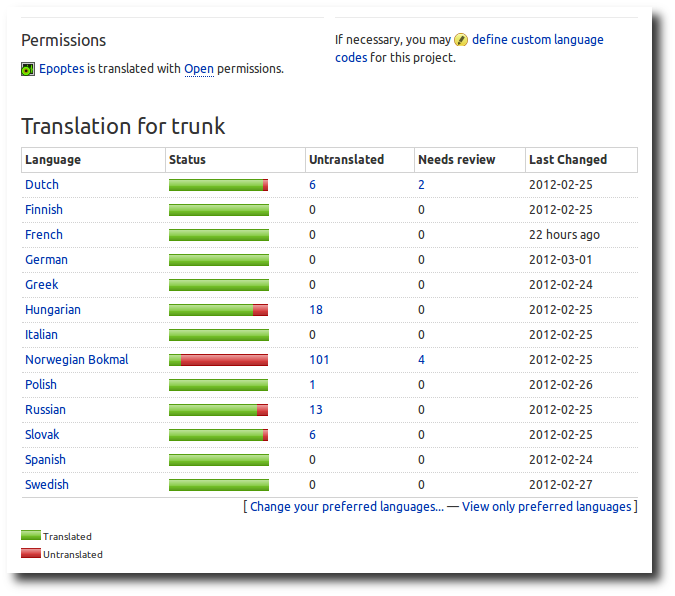
Task: View the 13 untranslated Russian strings
Action: [x=316, y=410]
